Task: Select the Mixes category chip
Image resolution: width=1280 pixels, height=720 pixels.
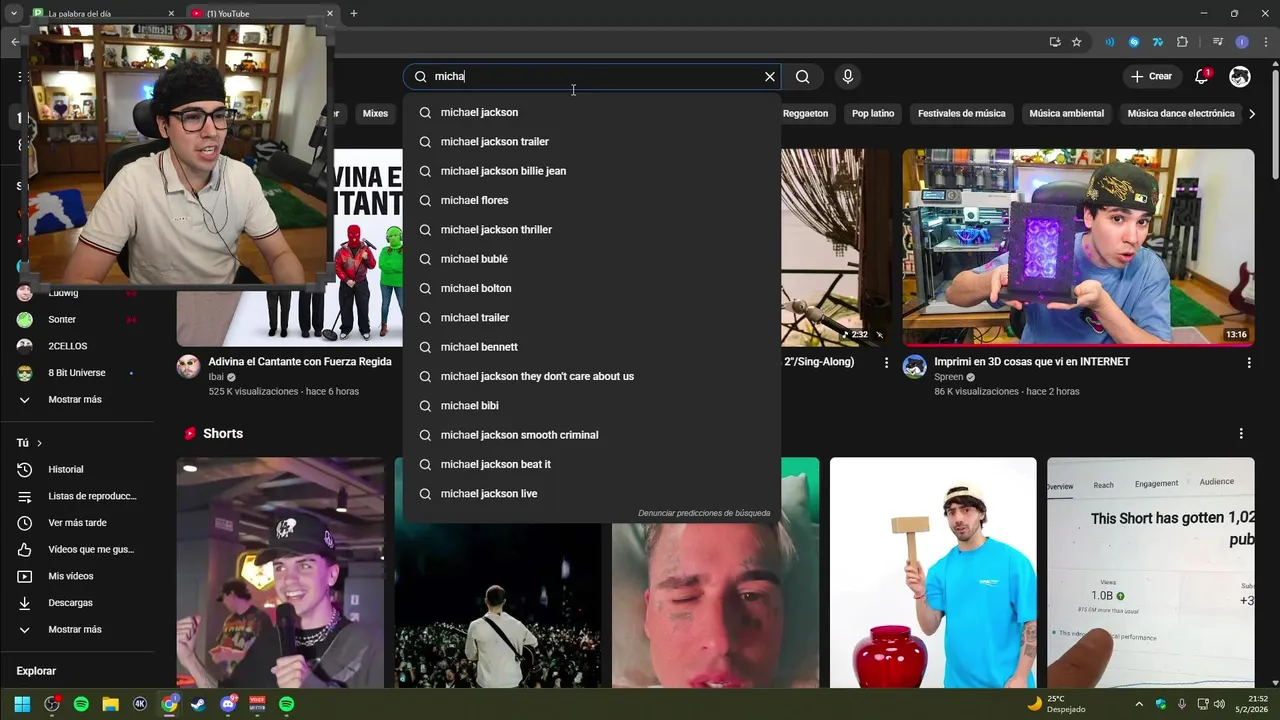Action: [x=375, y=114]
